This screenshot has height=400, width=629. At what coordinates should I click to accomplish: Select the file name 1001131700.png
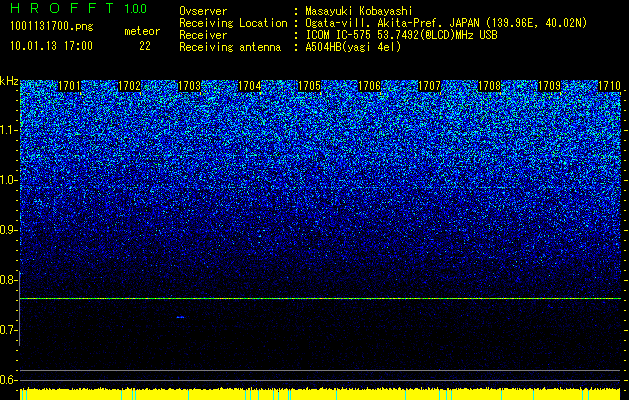(x=52, y=26)
